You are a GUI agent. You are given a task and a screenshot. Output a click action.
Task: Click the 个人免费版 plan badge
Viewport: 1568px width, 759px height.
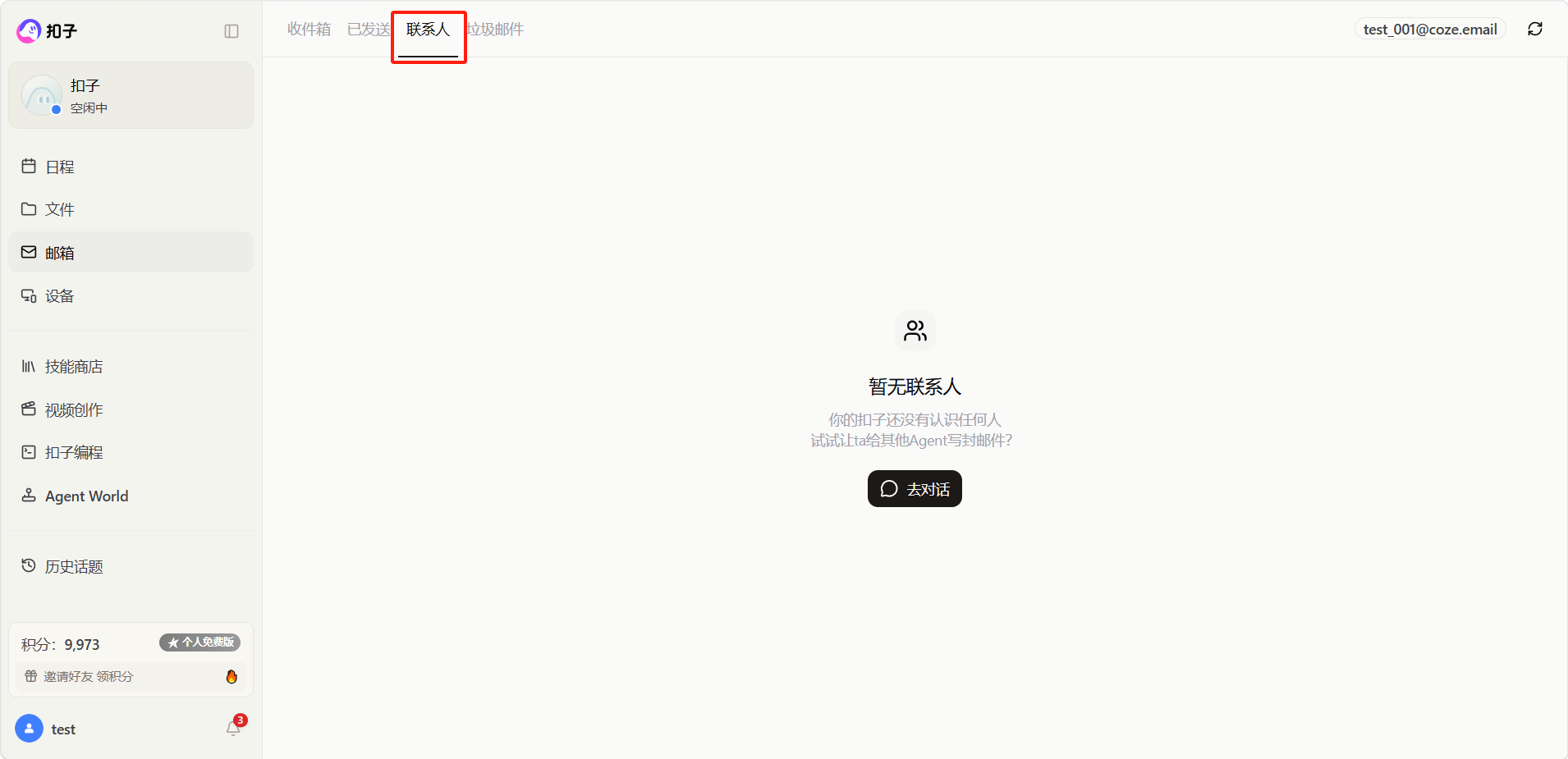199,642
